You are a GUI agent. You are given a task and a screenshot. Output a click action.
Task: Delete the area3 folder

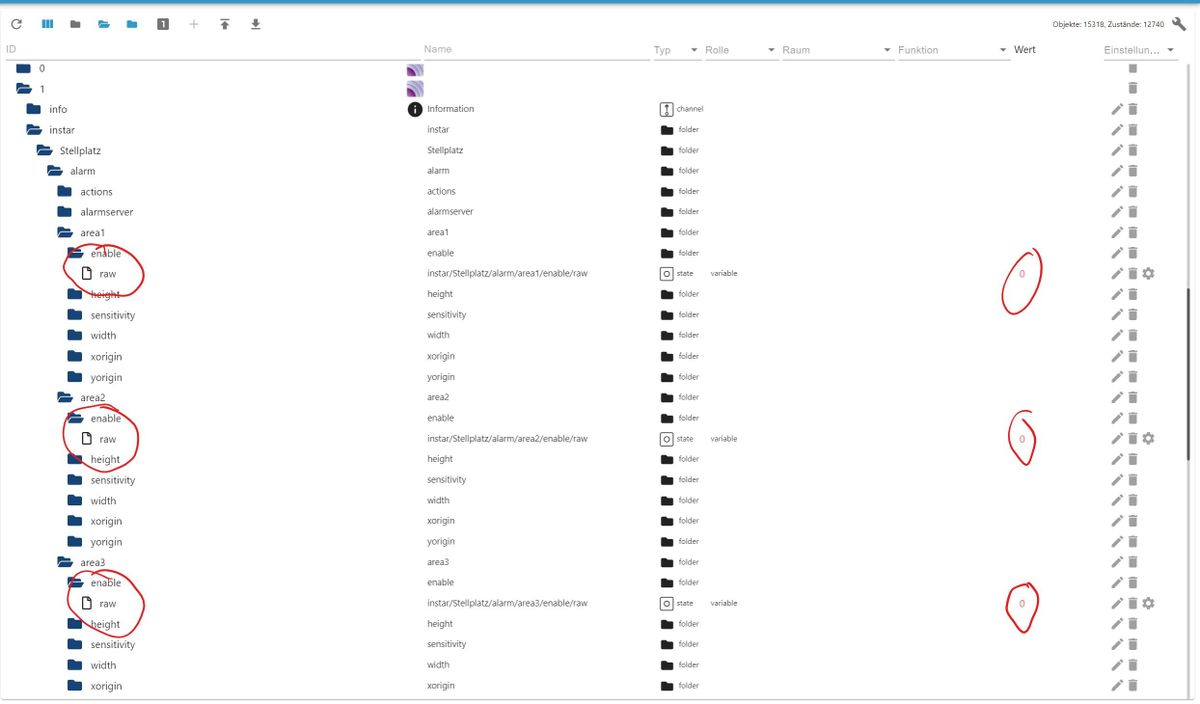click(1133, 562)
